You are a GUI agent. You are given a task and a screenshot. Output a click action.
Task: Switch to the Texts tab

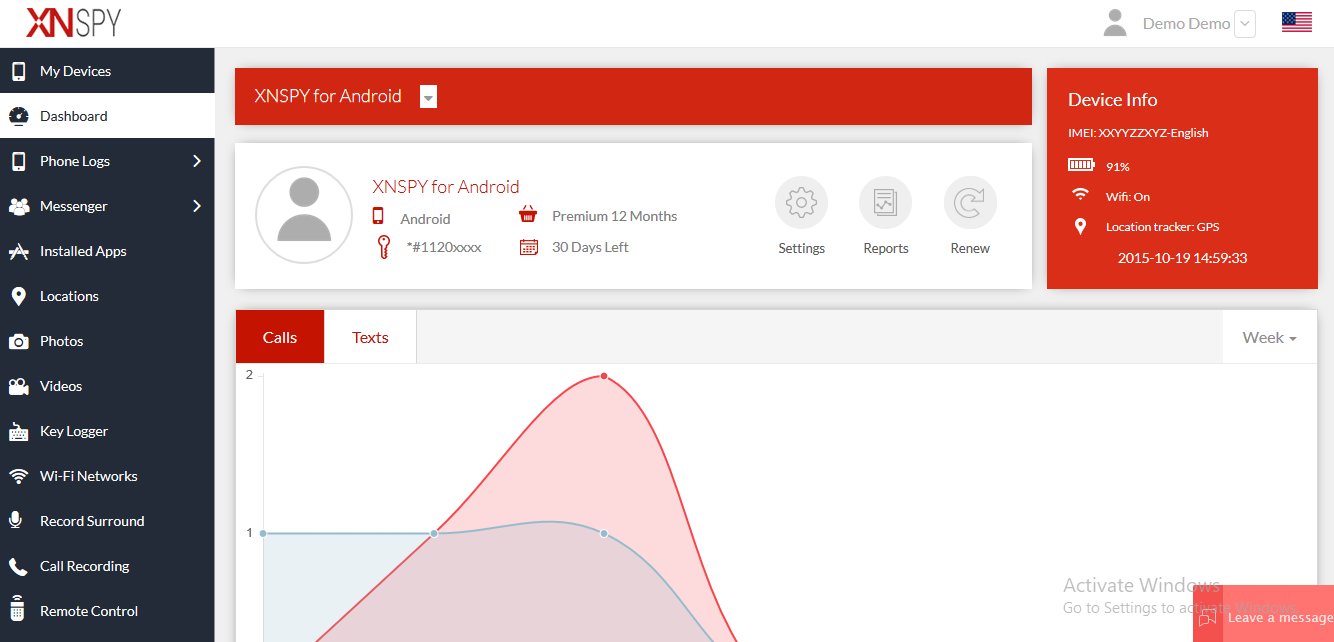point(370,337)
